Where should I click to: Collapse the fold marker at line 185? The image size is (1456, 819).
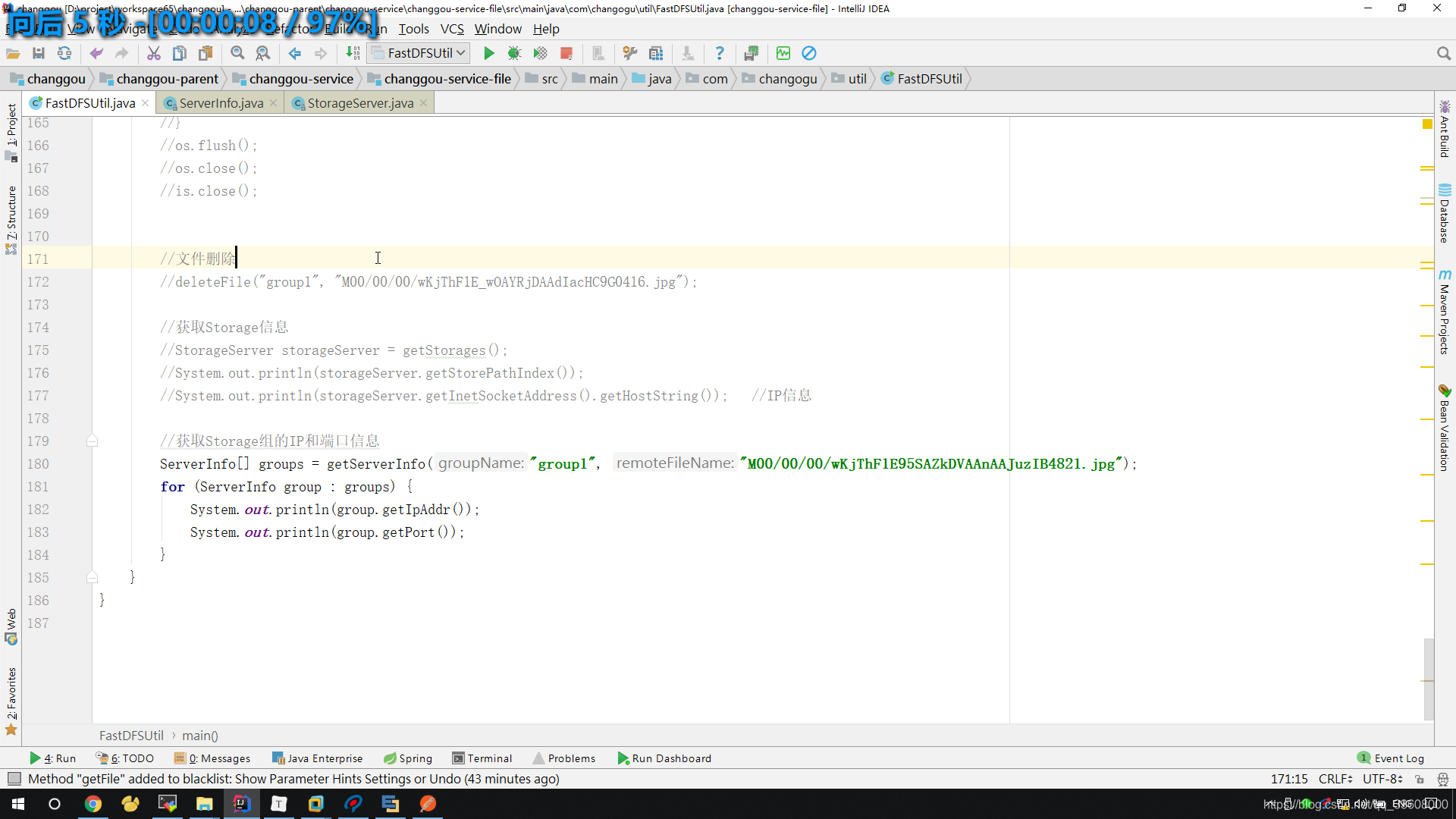(92, 577)
